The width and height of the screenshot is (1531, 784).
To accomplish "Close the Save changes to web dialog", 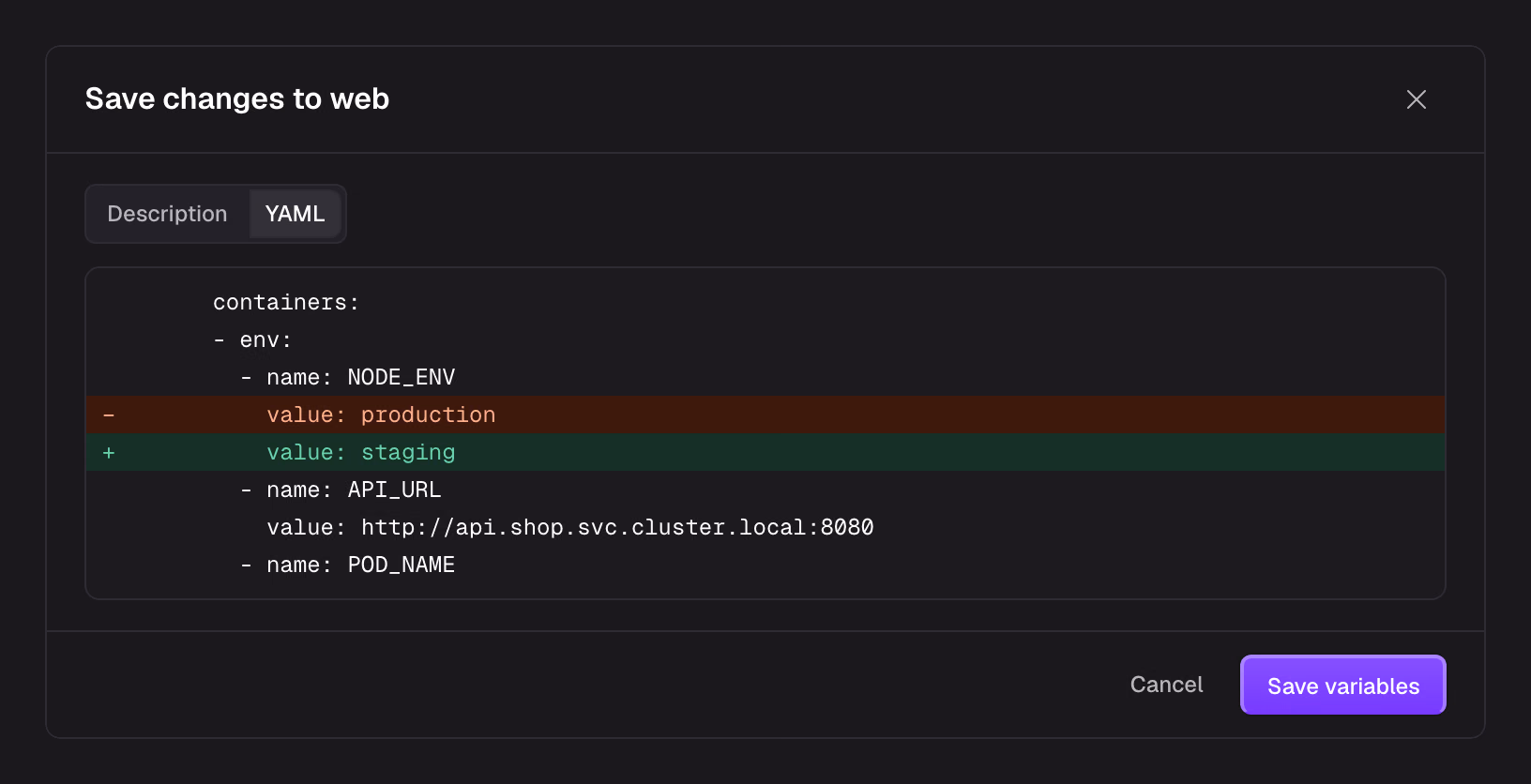I will point(1417,99).
